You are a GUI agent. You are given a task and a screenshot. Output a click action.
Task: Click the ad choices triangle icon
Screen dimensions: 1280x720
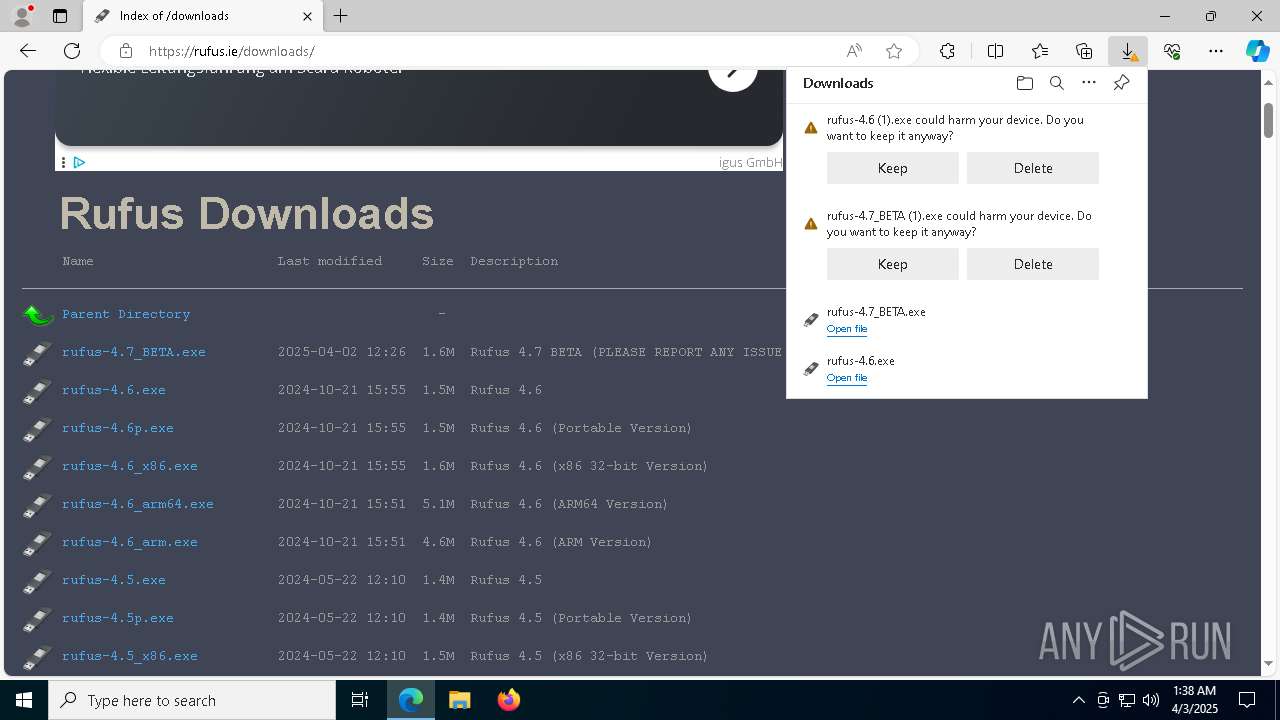click(79, 162)
